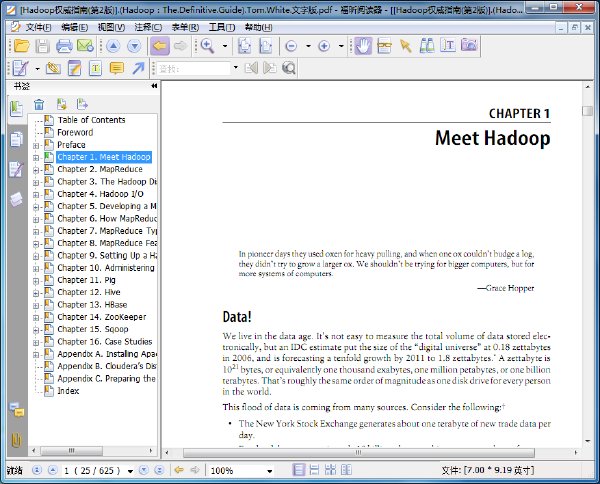This screenshot has height=484, width=600.
Task: Click the bookmarks panel horizontal scrollbar thumb
Action: point(72,451)
